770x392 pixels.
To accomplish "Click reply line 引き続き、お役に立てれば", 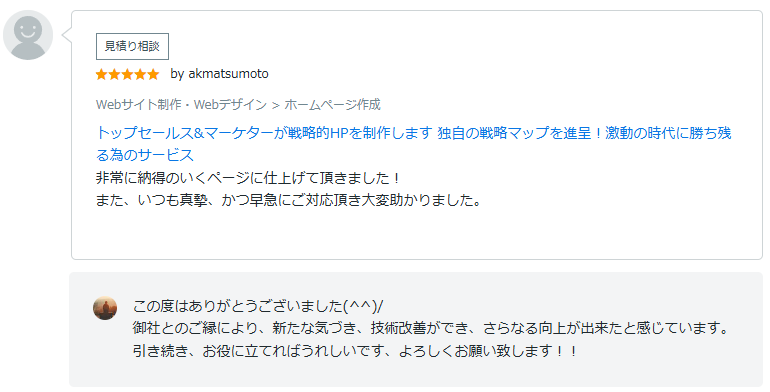I will [355, 351].
